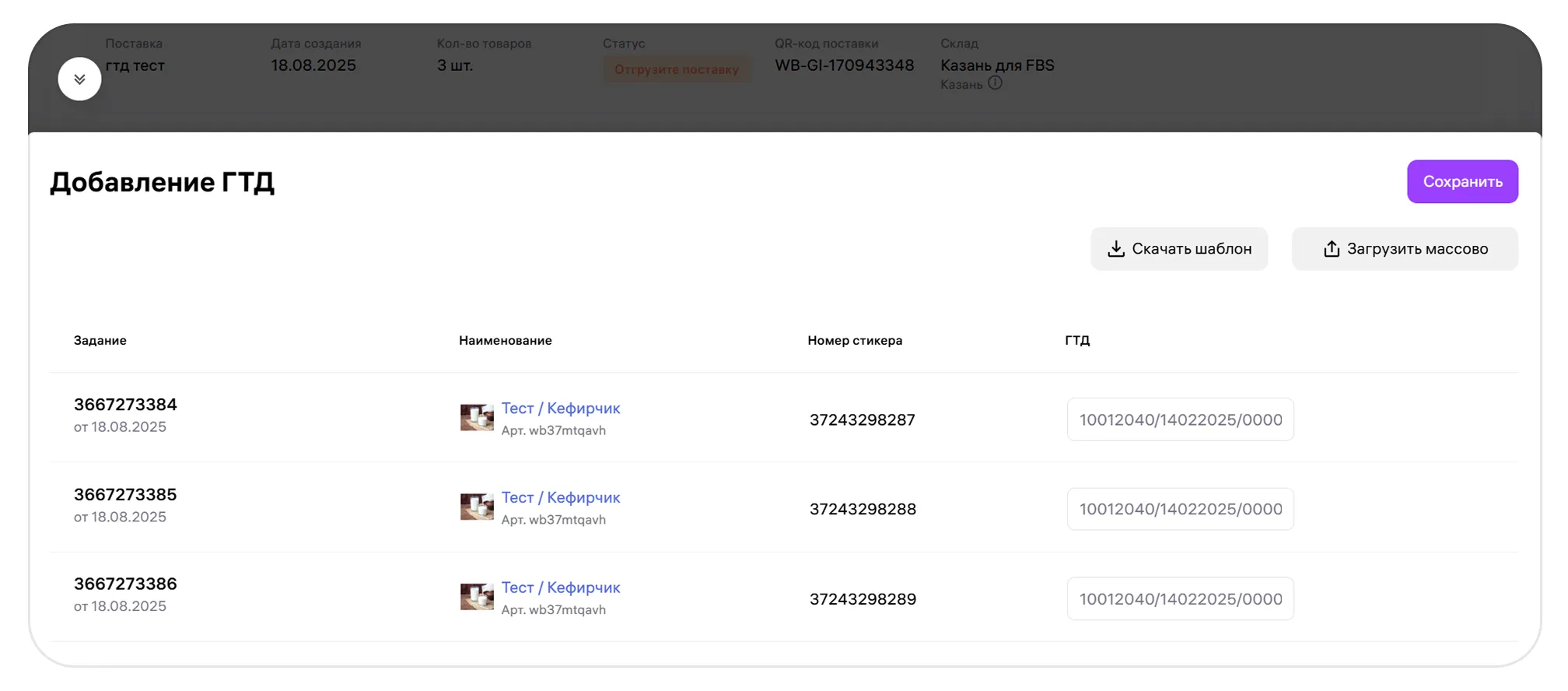
Task: Open Тест / Кефирчик link in task 3667273384 row
Action: click(560, 409)
